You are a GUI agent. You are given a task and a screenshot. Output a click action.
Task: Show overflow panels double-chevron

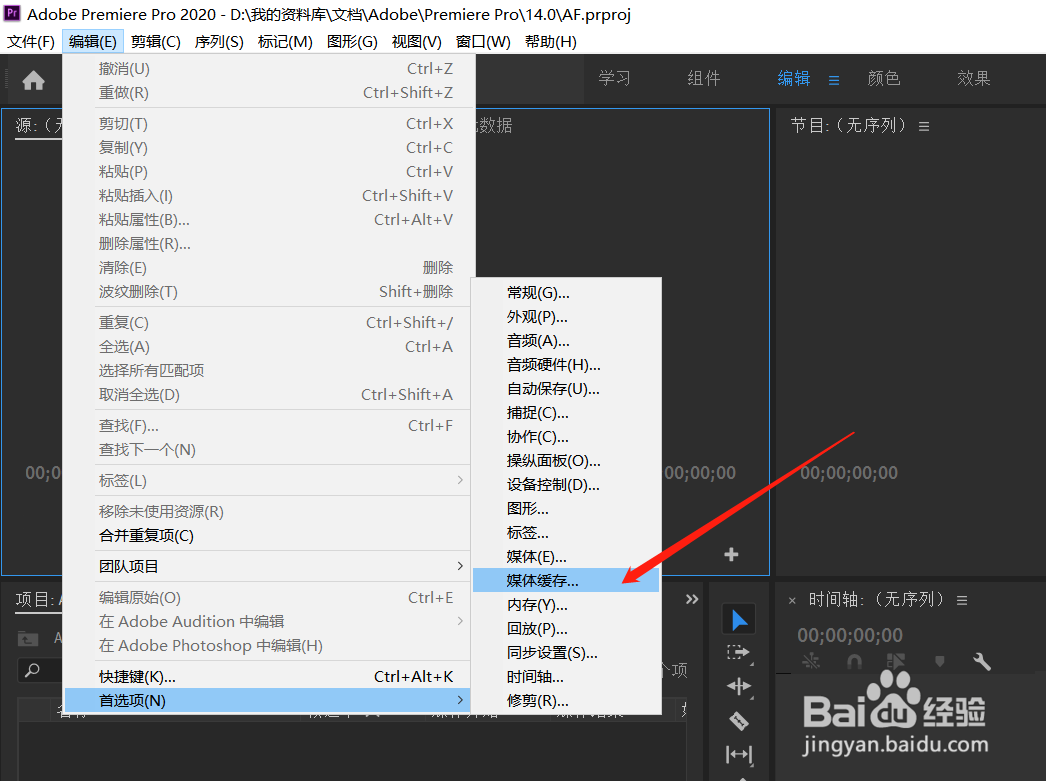[x=692, y=599]
